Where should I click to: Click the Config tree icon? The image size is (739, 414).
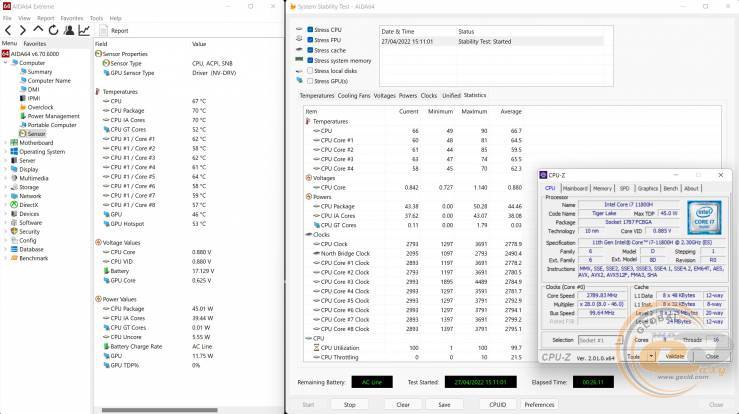click(14, 240)
